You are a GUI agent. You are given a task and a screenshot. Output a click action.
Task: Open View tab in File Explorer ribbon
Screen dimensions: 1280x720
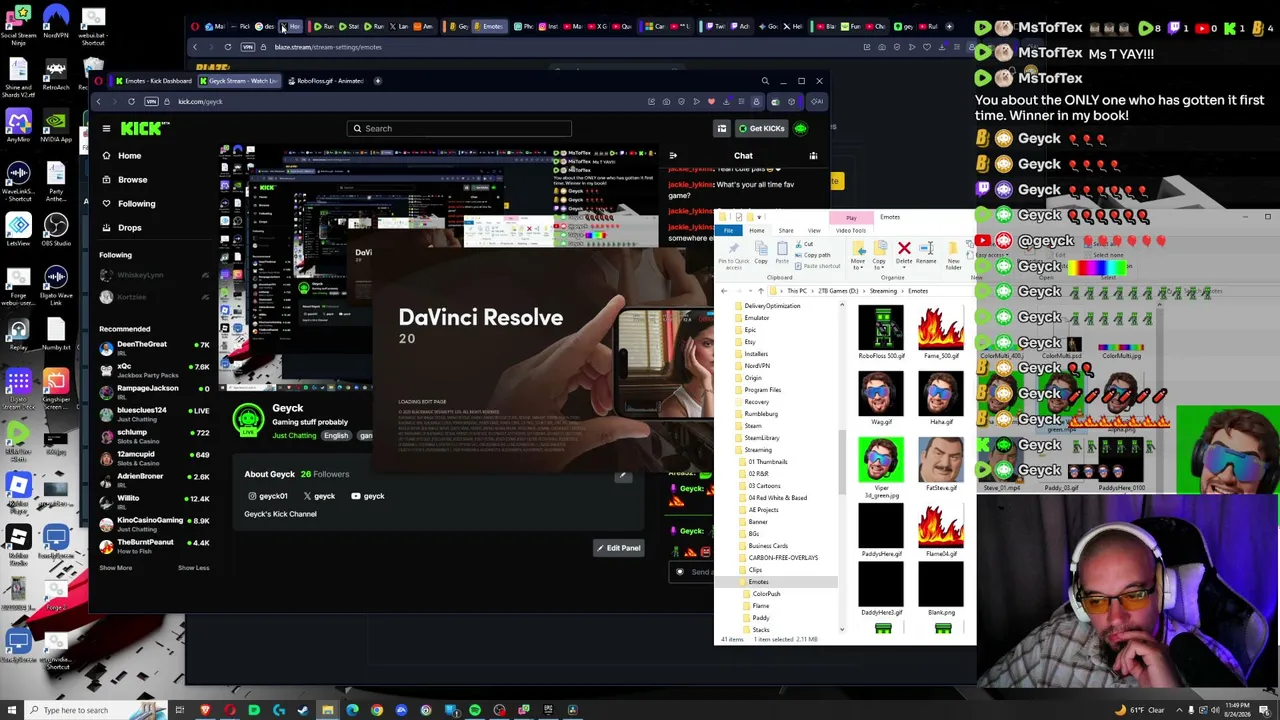[x=814, y=231]
